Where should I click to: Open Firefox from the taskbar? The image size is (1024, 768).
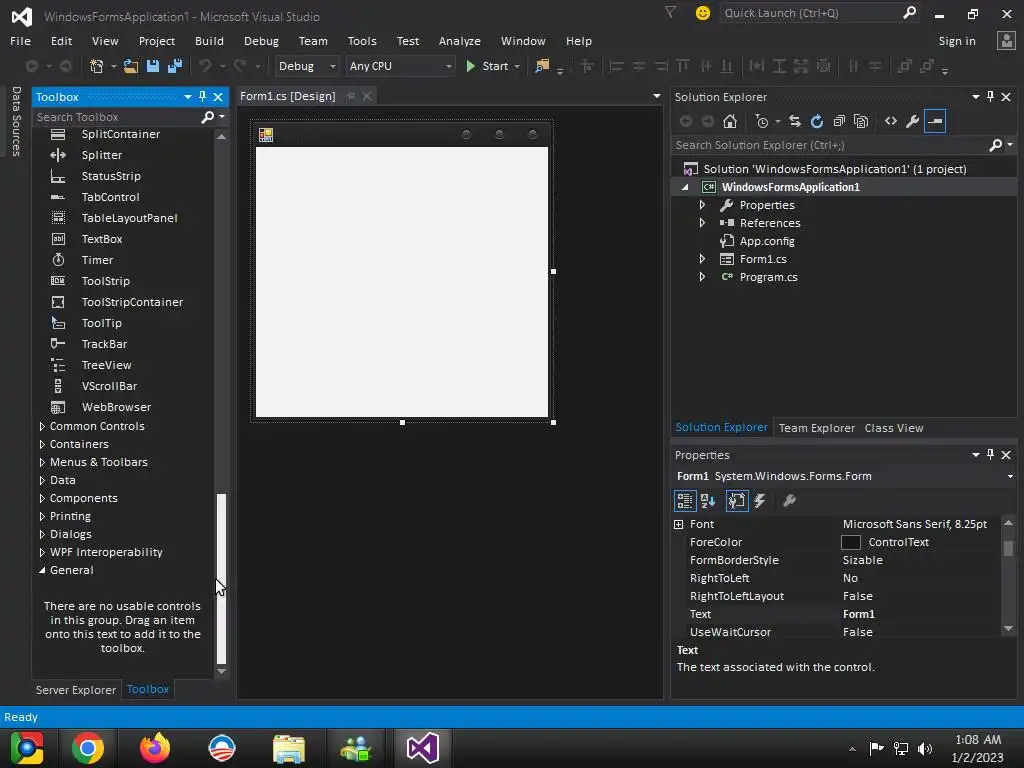[x=155, y=748]
